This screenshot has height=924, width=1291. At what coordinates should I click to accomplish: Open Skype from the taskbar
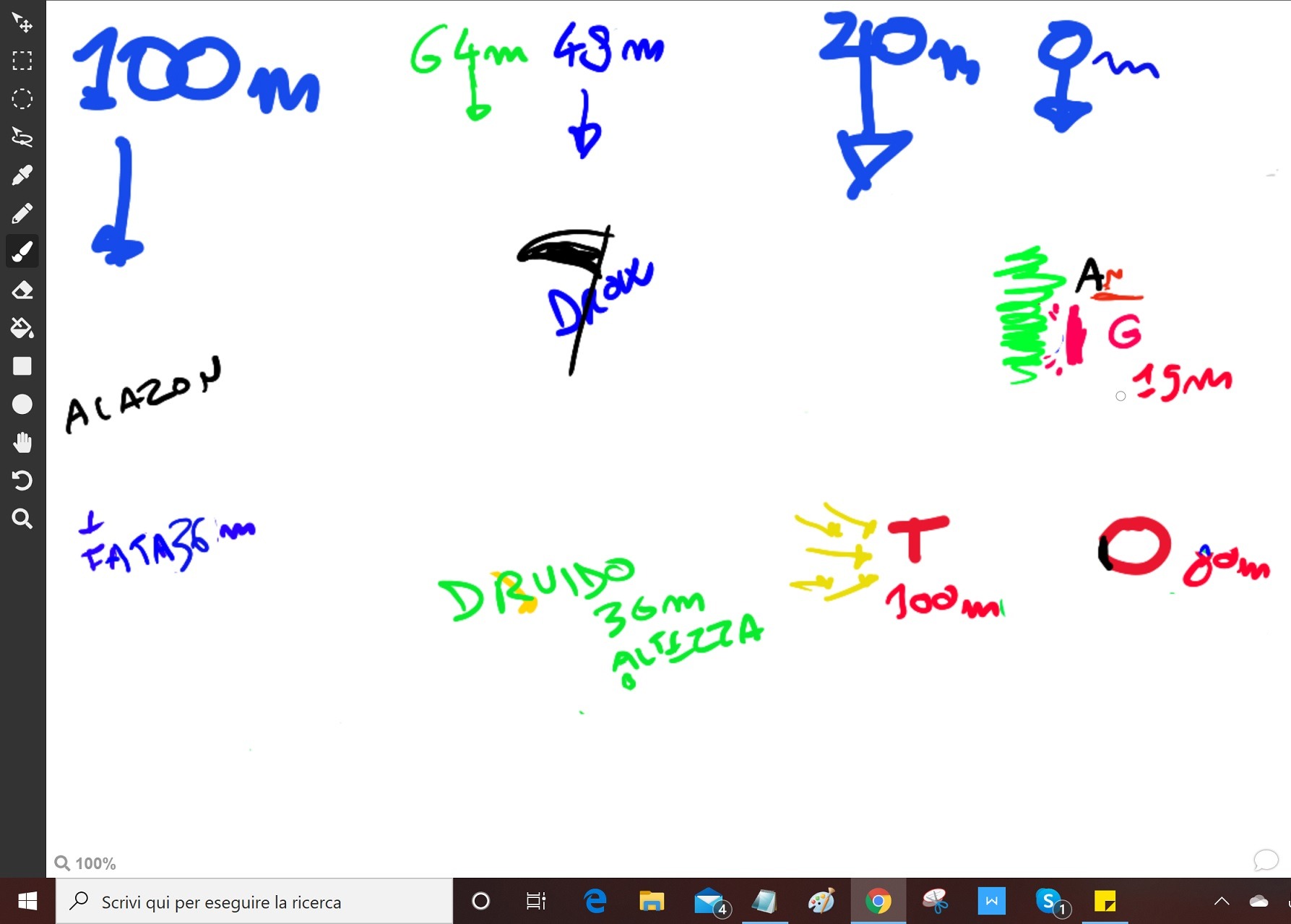(1050, 902)
